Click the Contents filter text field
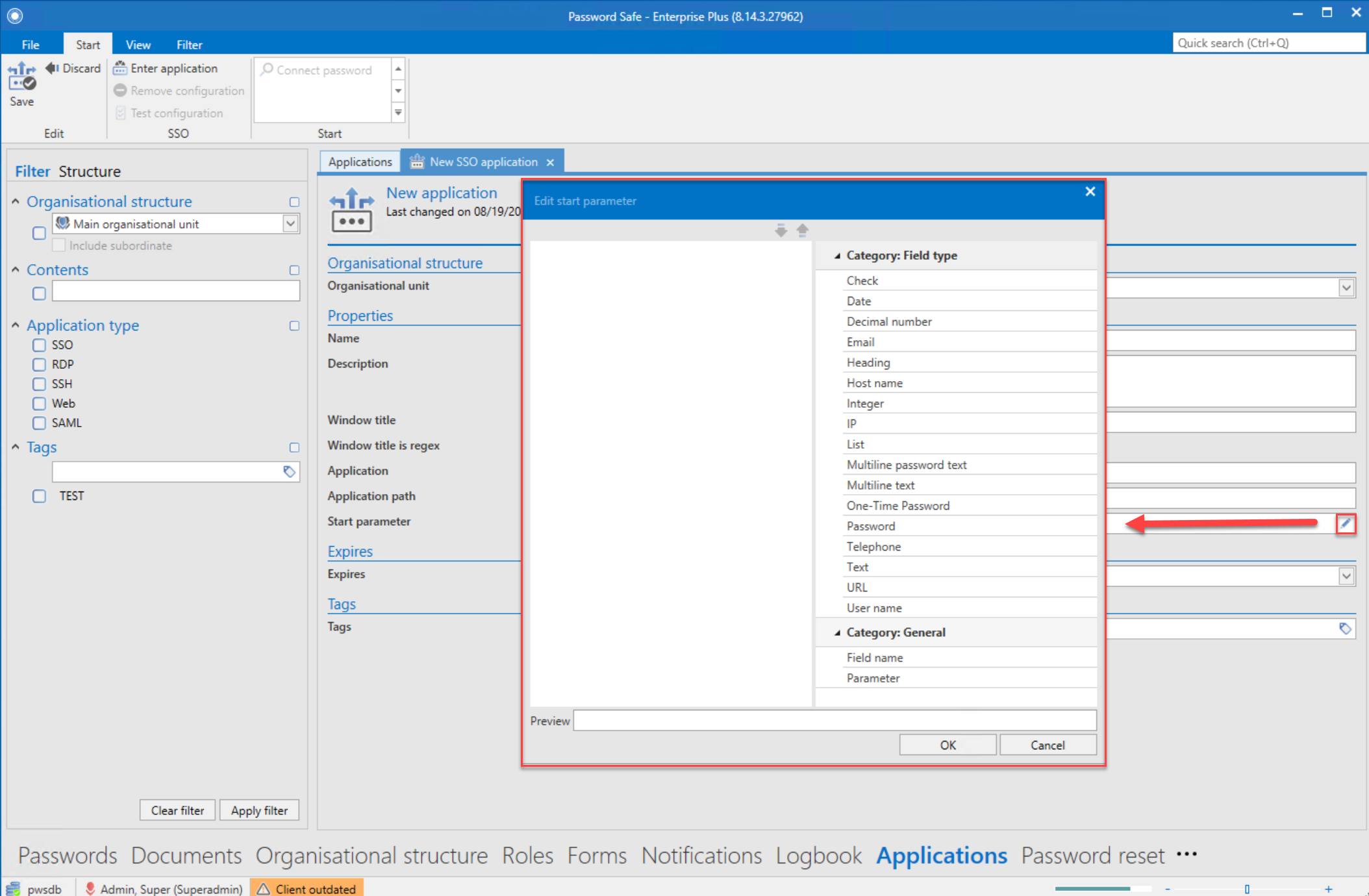This screenshot has width=1369, height=896. (x=176, y=291)
